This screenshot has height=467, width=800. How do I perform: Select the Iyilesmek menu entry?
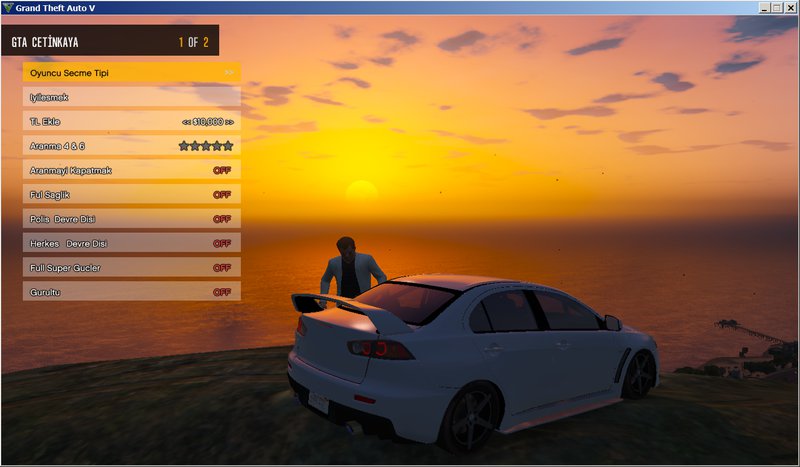tap(132, 97)
